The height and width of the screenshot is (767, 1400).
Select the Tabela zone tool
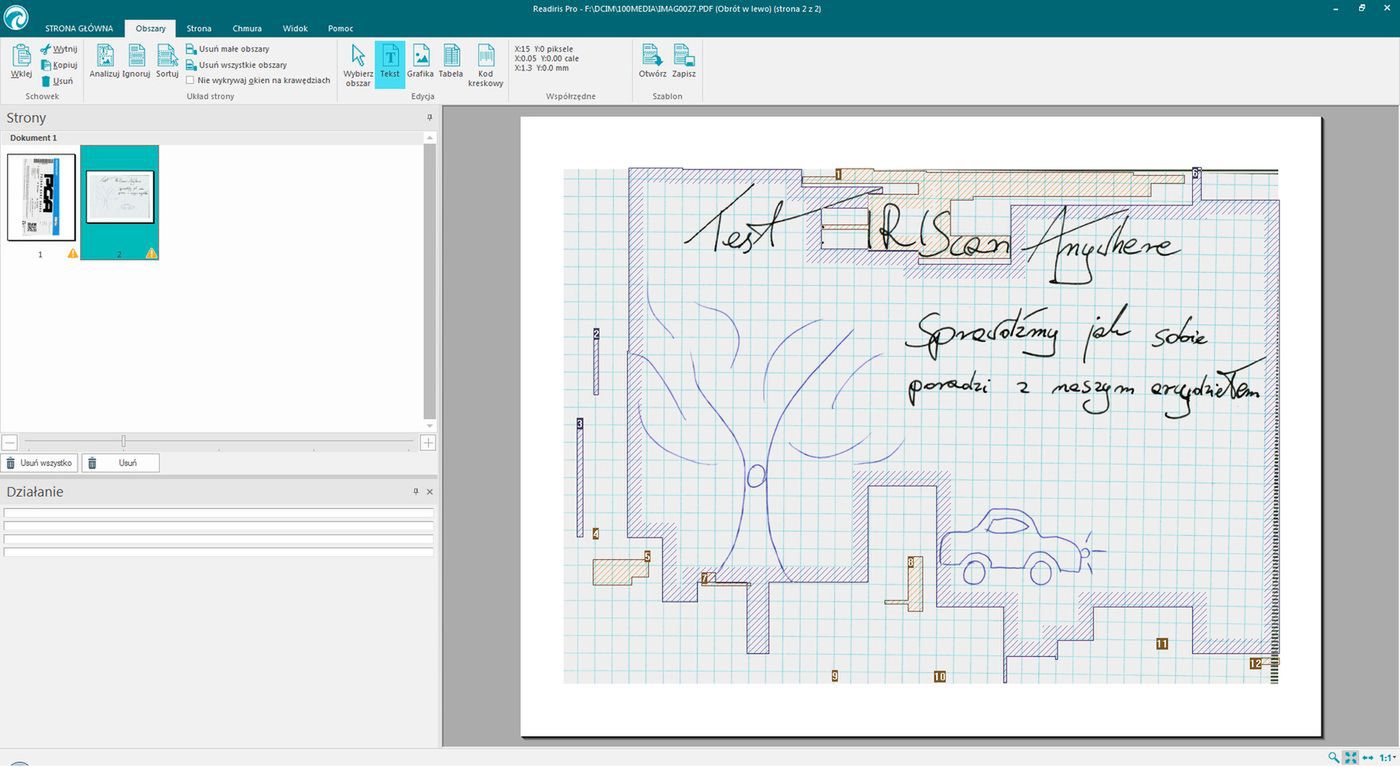451,61
